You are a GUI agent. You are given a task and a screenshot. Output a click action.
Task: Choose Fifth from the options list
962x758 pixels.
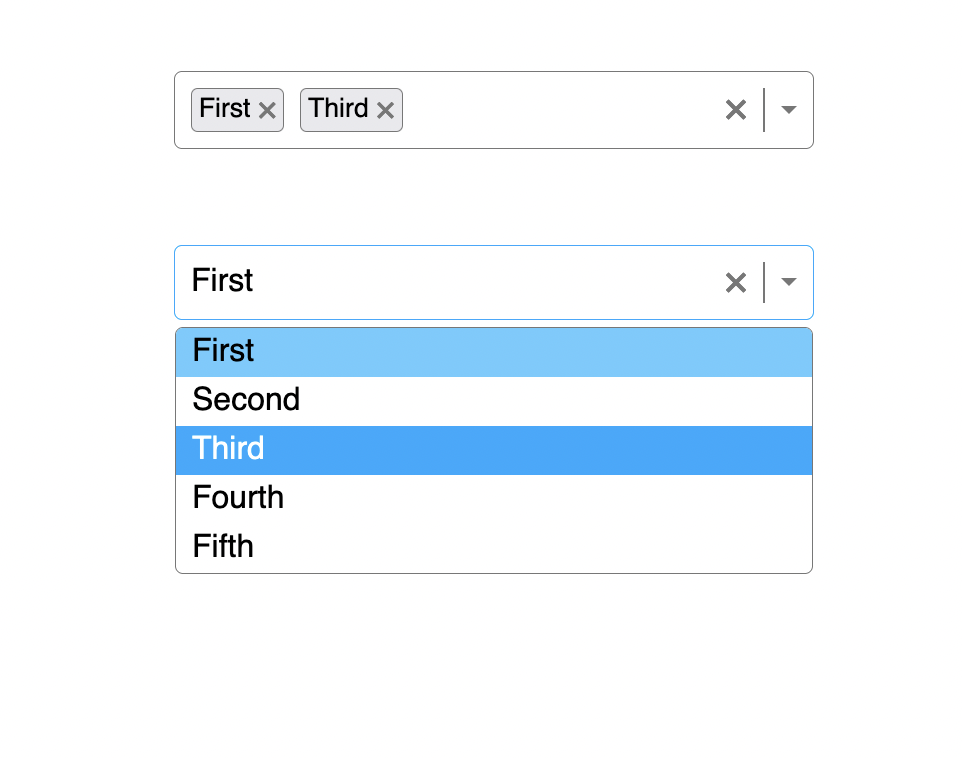(x=494, y=547)
